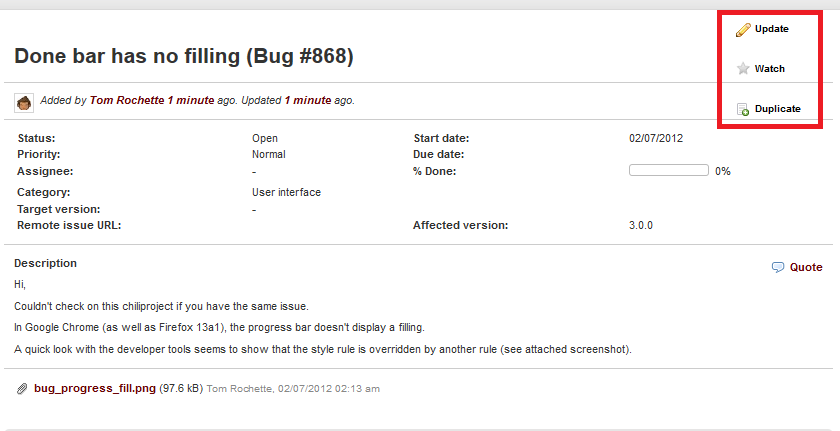This screenshot has height=431, width=840.
Task: Click the issue title "Done bar has no filling"
Action: [127, 56]
